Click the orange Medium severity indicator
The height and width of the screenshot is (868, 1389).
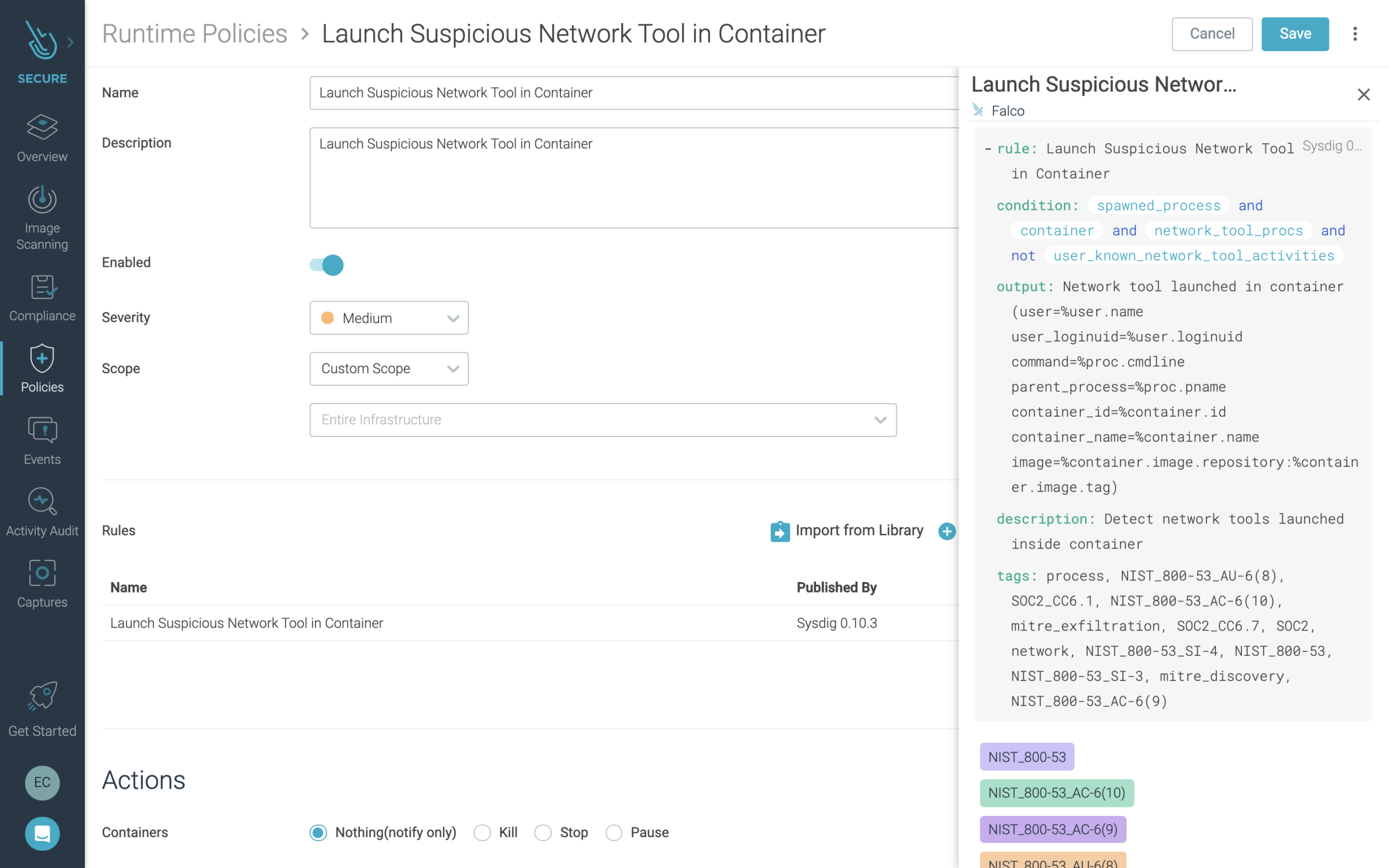click(327, 317)
